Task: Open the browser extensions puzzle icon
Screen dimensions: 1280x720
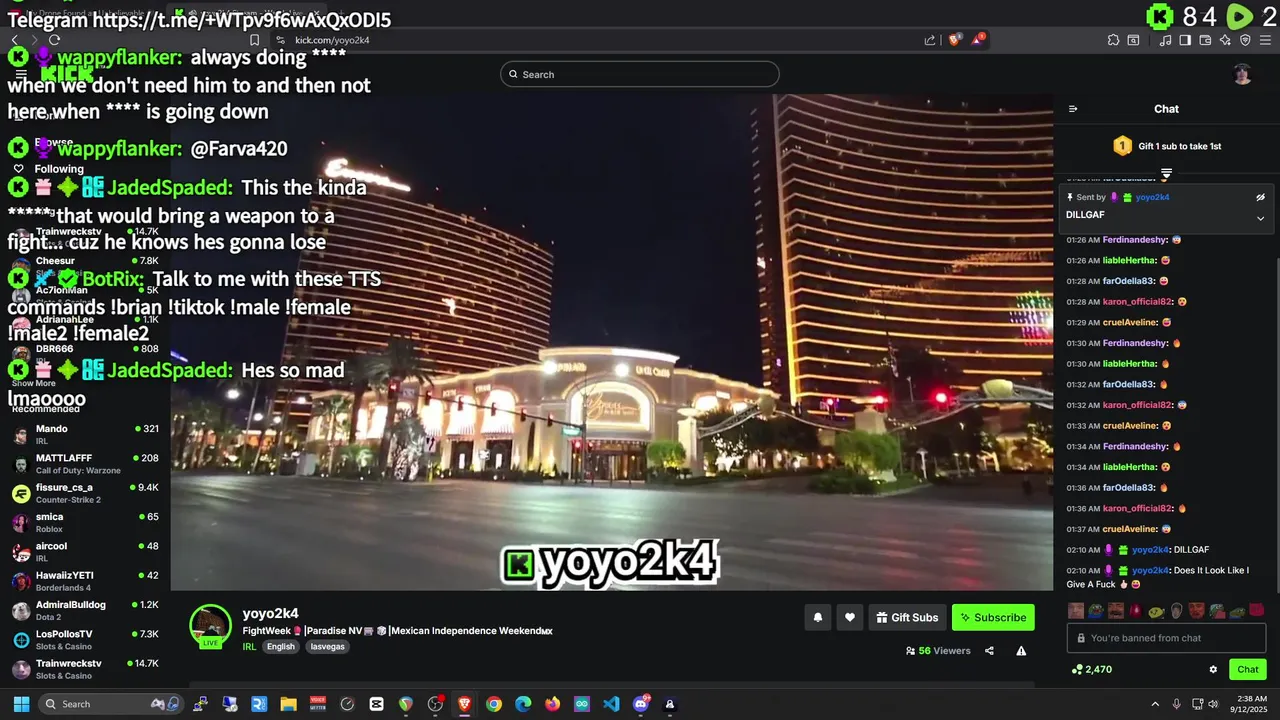Action: tap(1113, 40)
